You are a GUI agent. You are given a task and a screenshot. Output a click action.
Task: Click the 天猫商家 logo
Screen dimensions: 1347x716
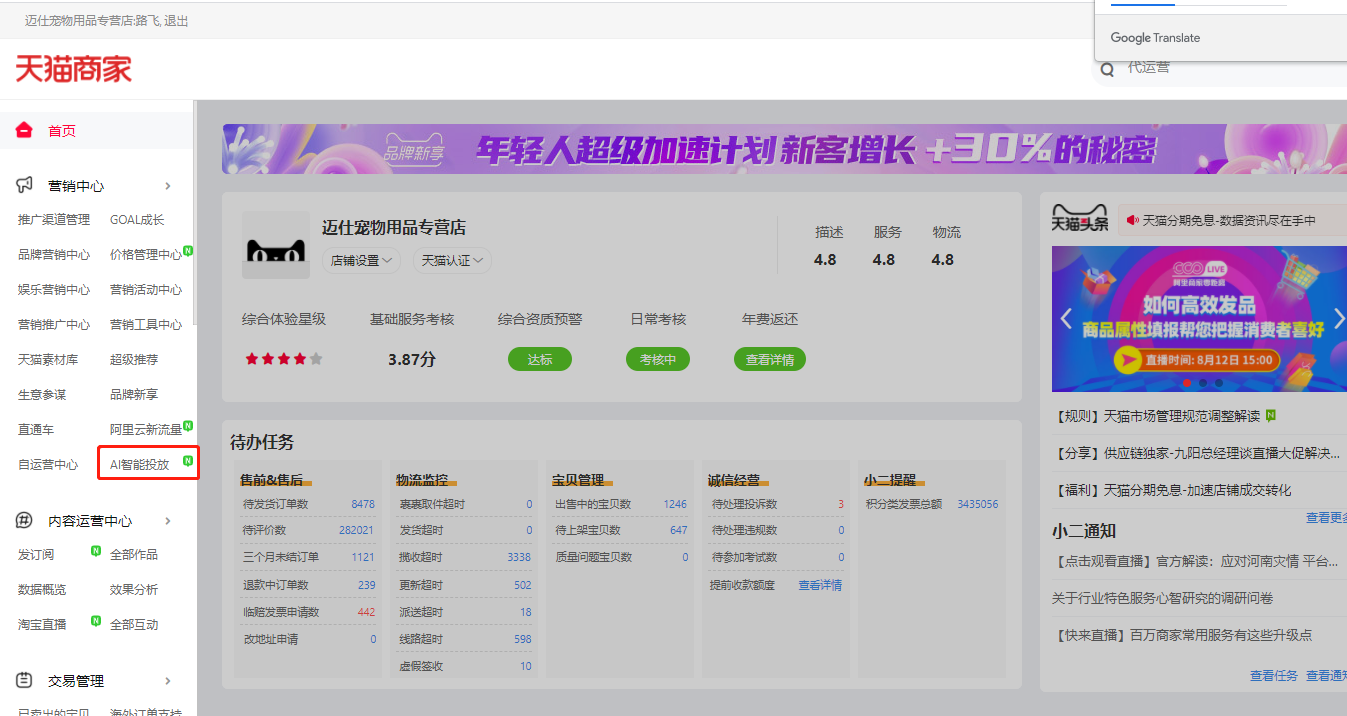click(x=74, y=69)
